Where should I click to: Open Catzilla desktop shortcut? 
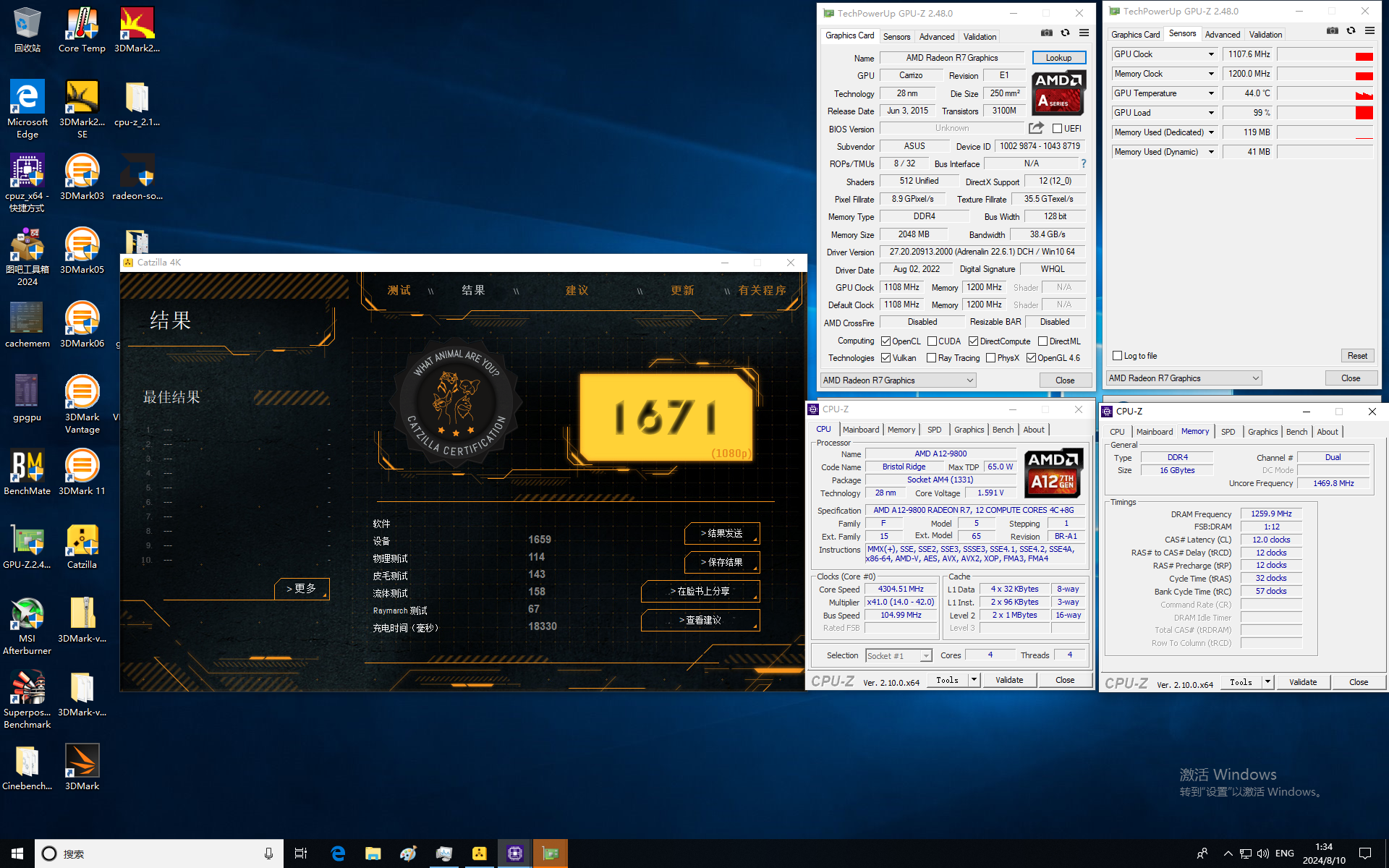(82, 547)
